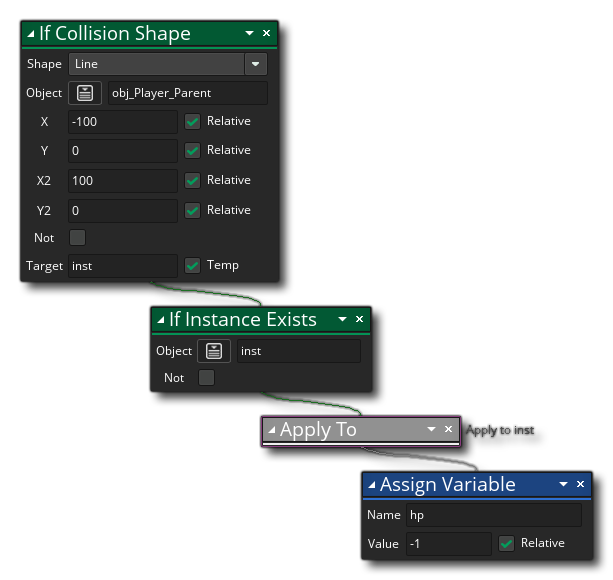The height and width of the screenshot is (580, 613).
Task: Toggle Relative checkbox in Assign Variable
Action: 506,544
